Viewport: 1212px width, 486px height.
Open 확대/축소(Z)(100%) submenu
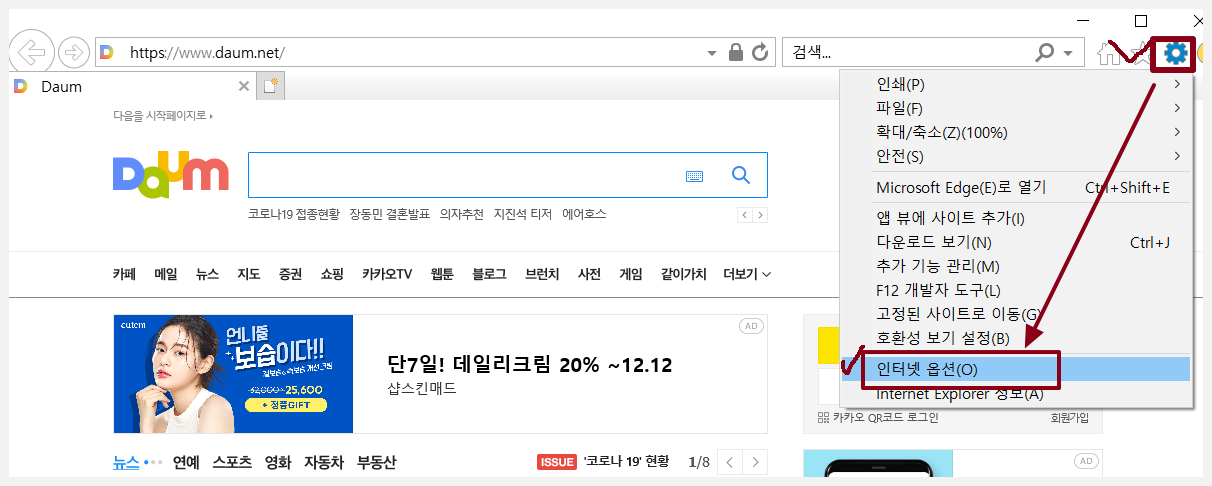point(1178,132)
